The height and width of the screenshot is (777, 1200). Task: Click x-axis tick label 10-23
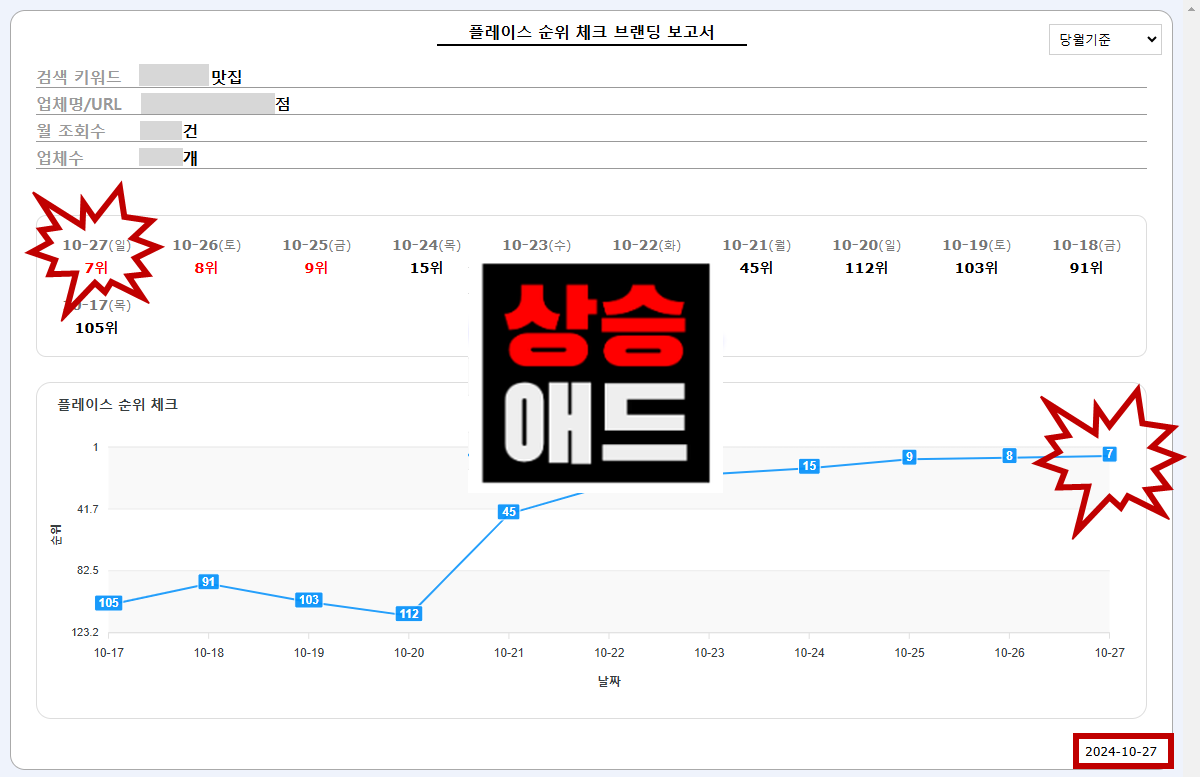(709, 652)
